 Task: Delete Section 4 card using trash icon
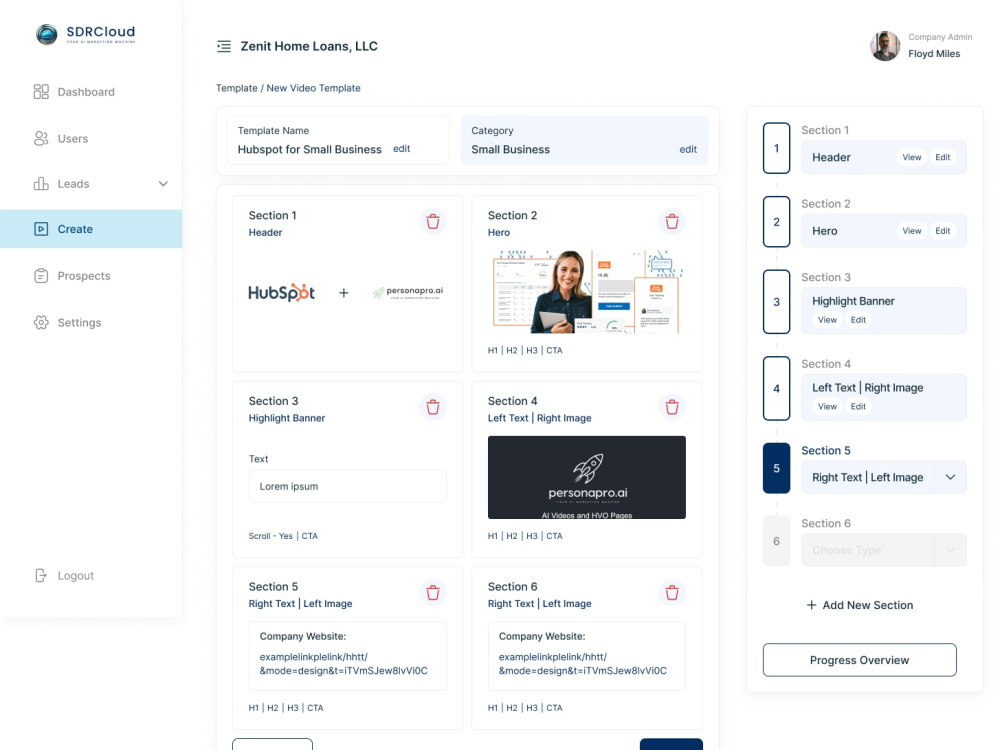672,407
